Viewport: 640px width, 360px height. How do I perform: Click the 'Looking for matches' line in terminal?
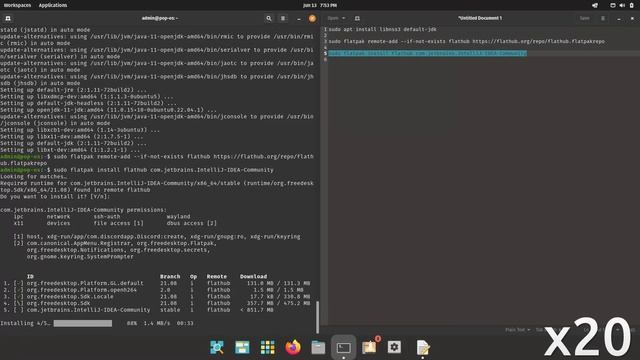[33, 176]
